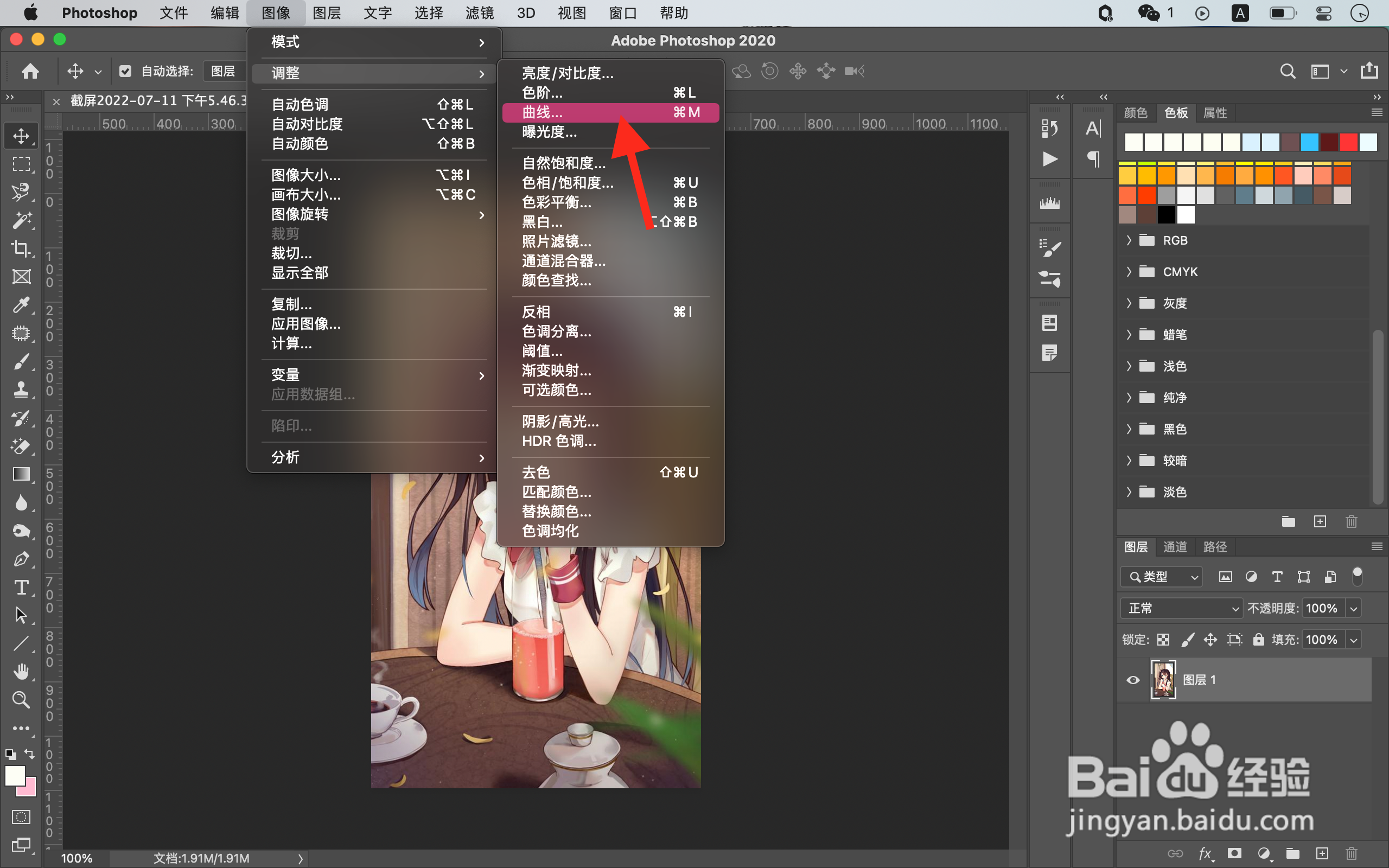1389x868 pixels.
Task: Toggle lock image pixels brush icon
Action: tap(1188, 640)
